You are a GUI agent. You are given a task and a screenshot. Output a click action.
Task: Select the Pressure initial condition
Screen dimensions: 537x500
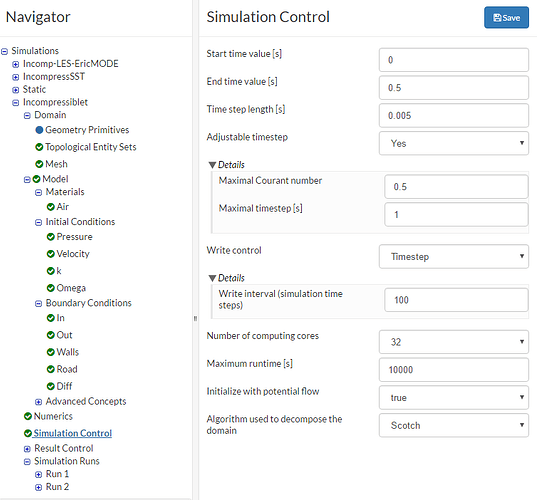tap(75, 237)
